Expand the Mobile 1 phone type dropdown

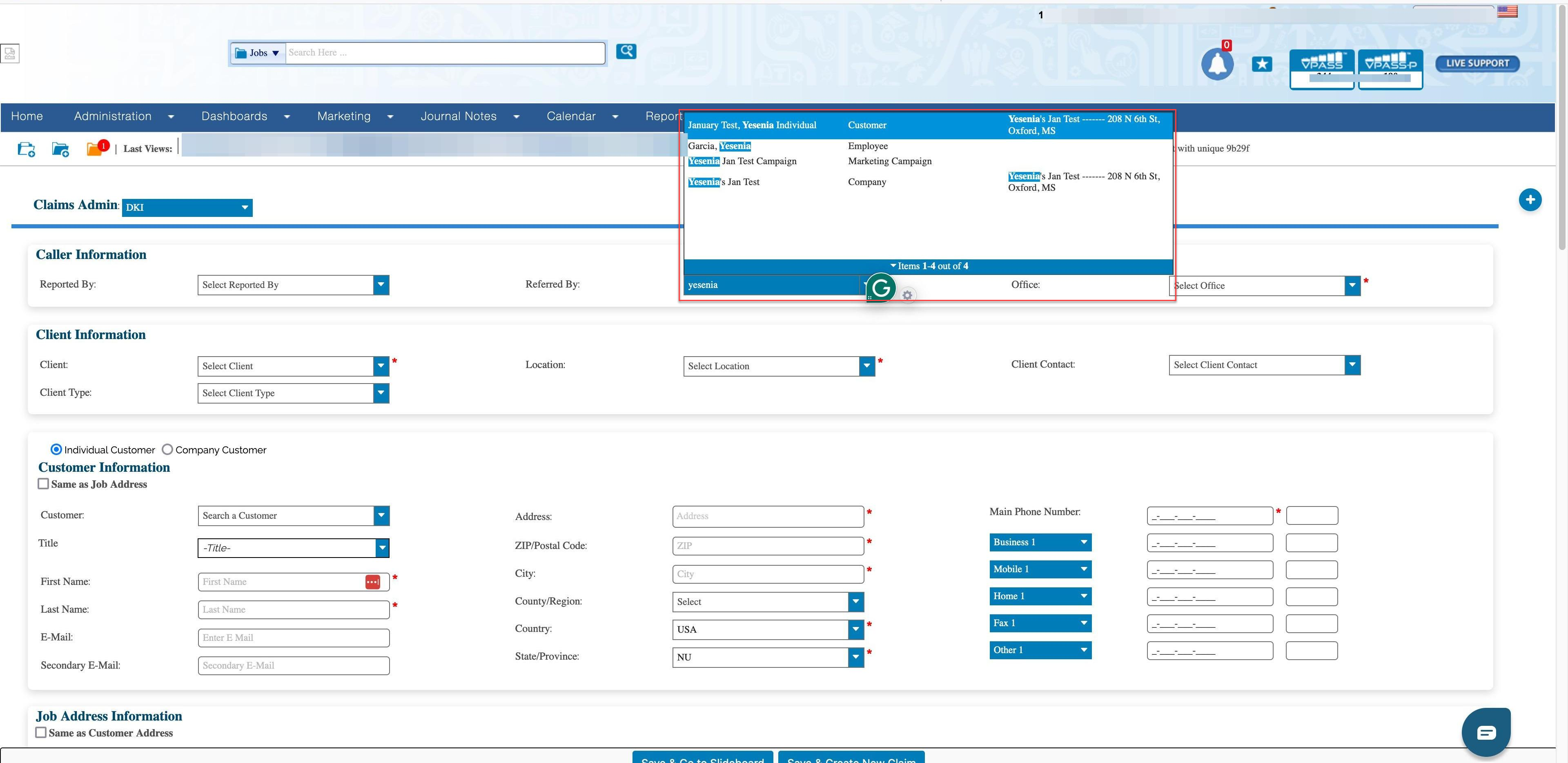coord(1040,569)
